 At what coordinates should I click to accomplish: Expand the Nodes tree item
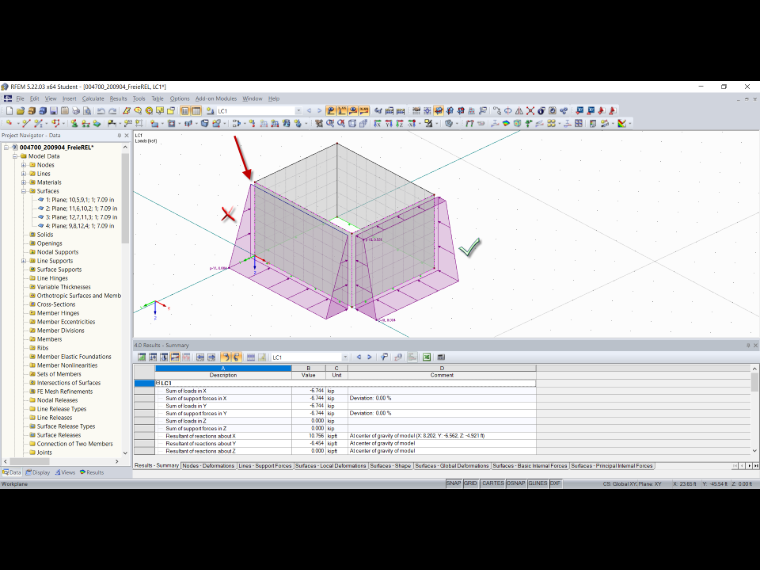(x=23, y=165)
